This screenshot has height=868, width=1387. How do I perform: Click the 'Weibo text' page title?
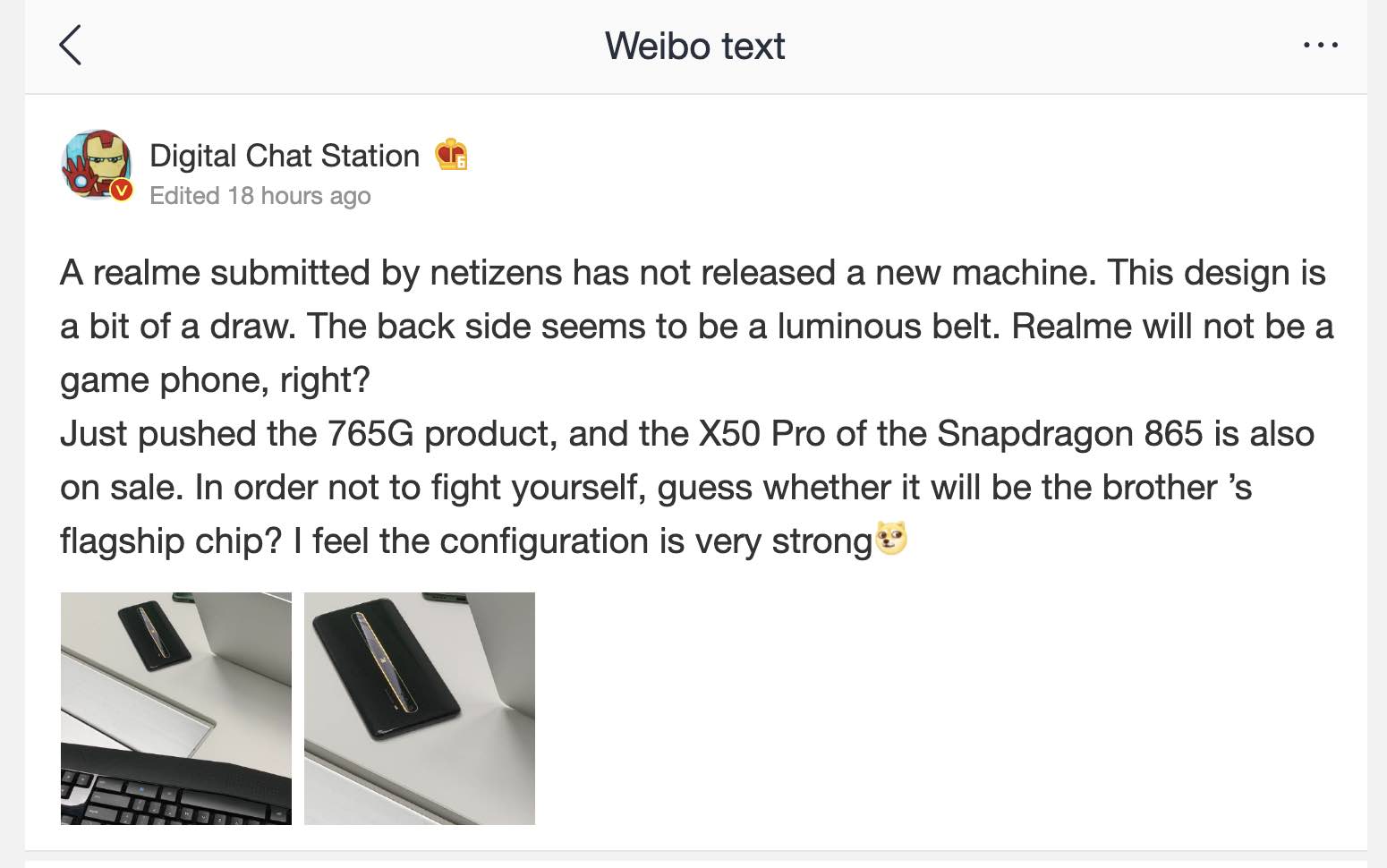[694, 46]
